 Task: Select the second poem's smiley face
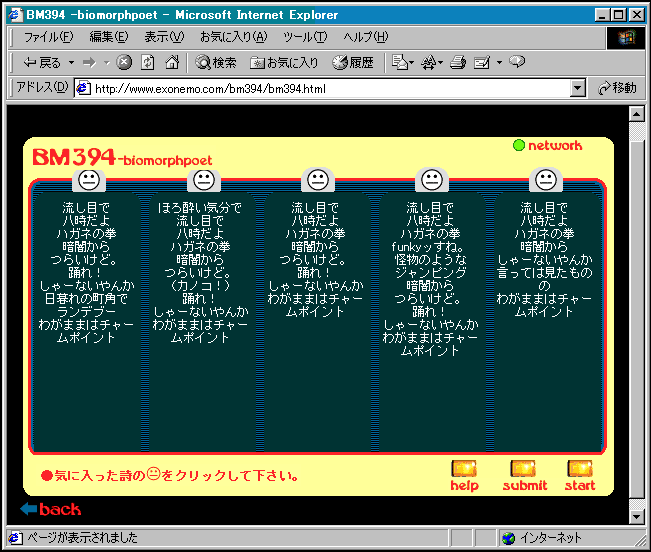(x=203, y=180)
